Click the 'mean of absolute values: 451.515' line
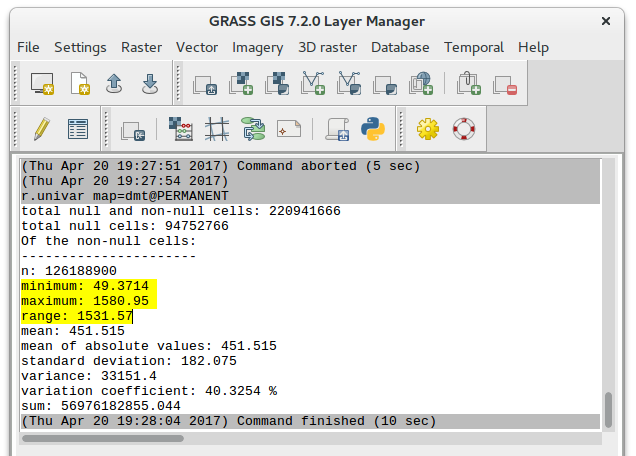Screen dimensions: 636x456 click(x=149, y=346)
